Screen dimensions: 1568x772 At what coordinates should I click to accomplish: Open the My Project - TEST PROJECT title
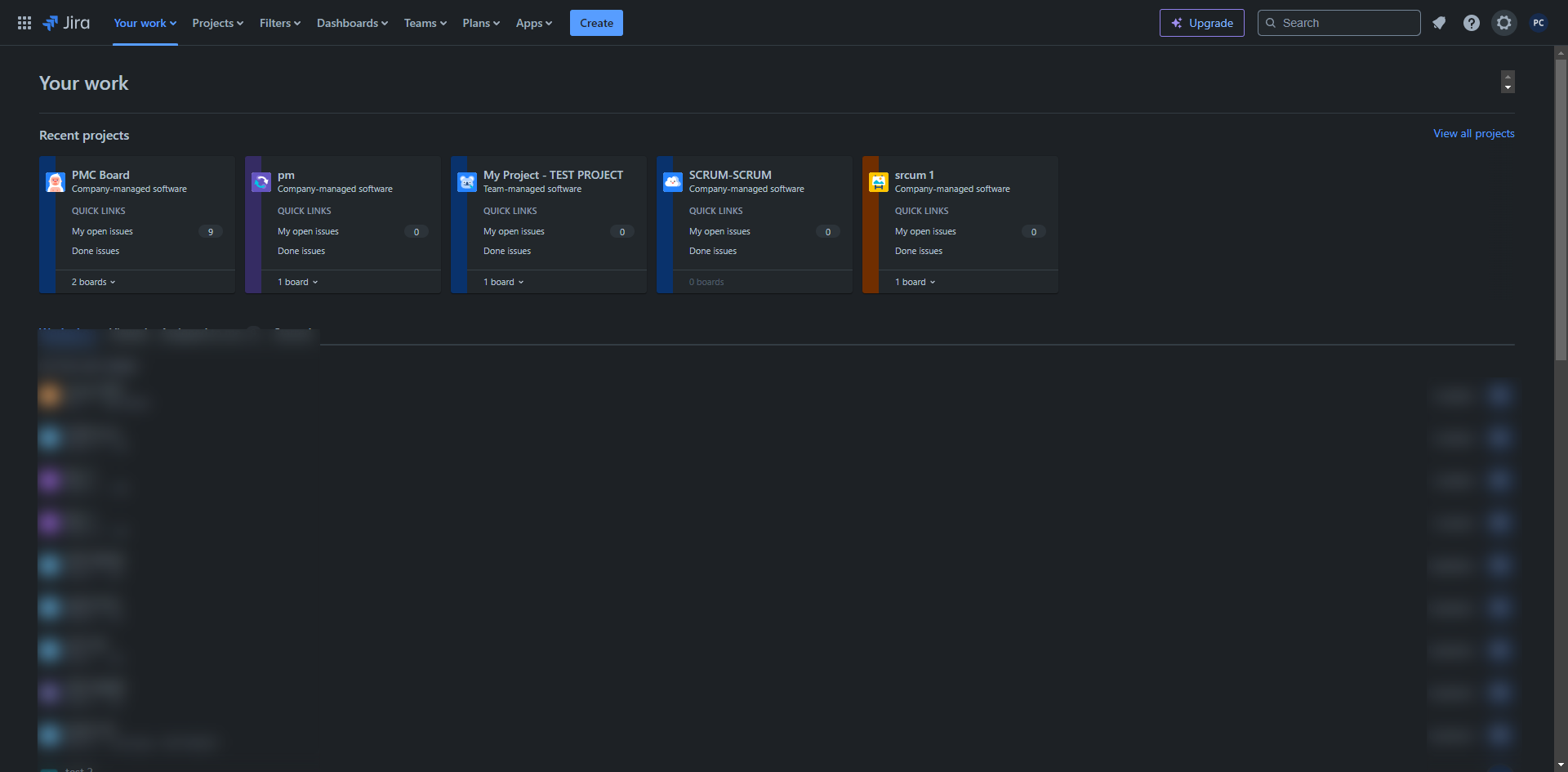pyautogui.click(x=553, y=175)
